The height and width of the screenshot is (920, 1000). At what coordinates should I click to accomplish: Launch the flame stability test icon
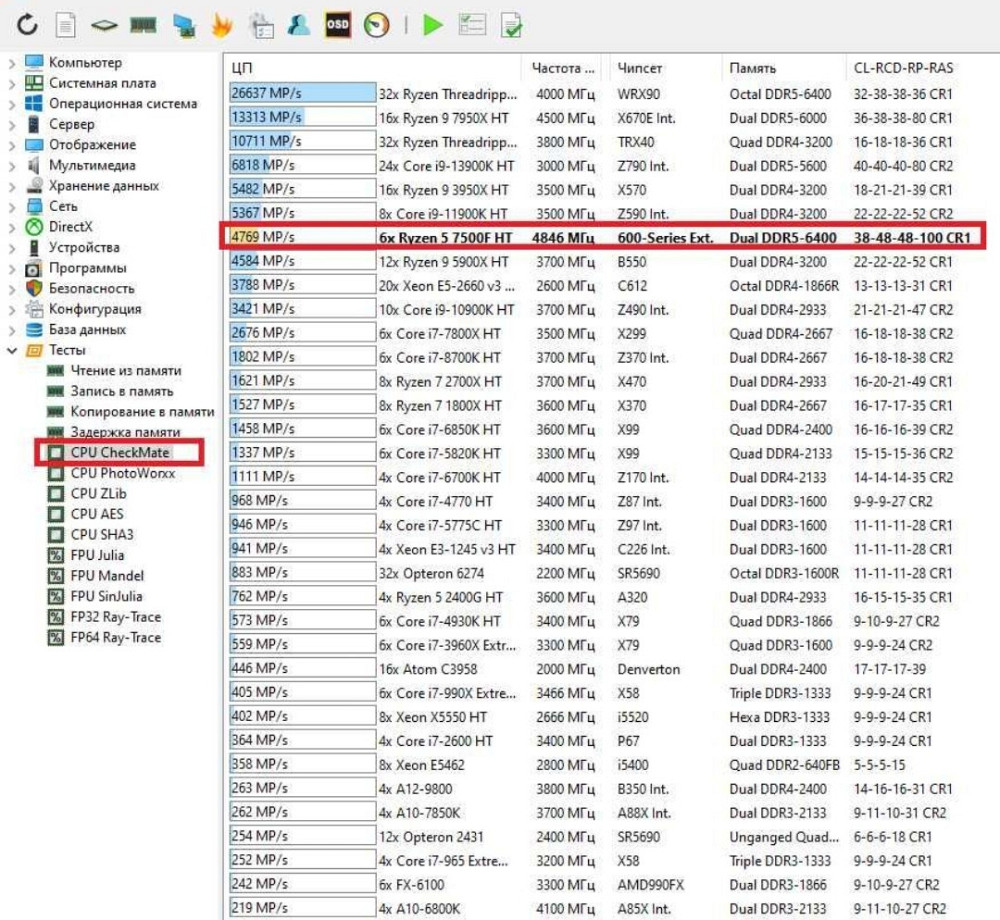point(222,25)
